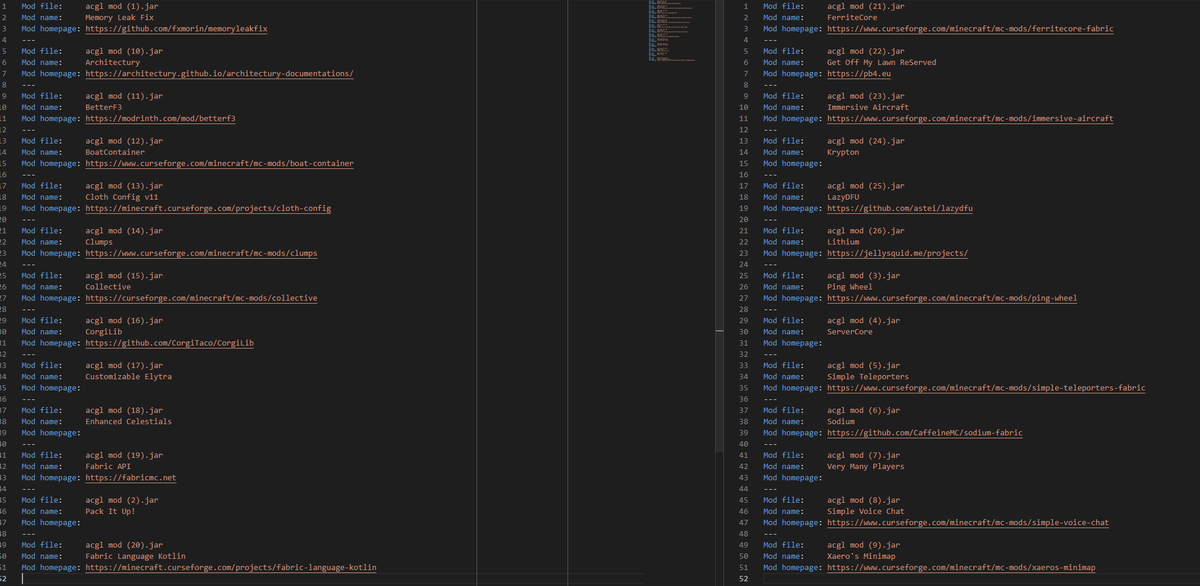This screenshot has height=586, width=1200.
Task: Open the cloth-config projects link
Action: [208, 209]
